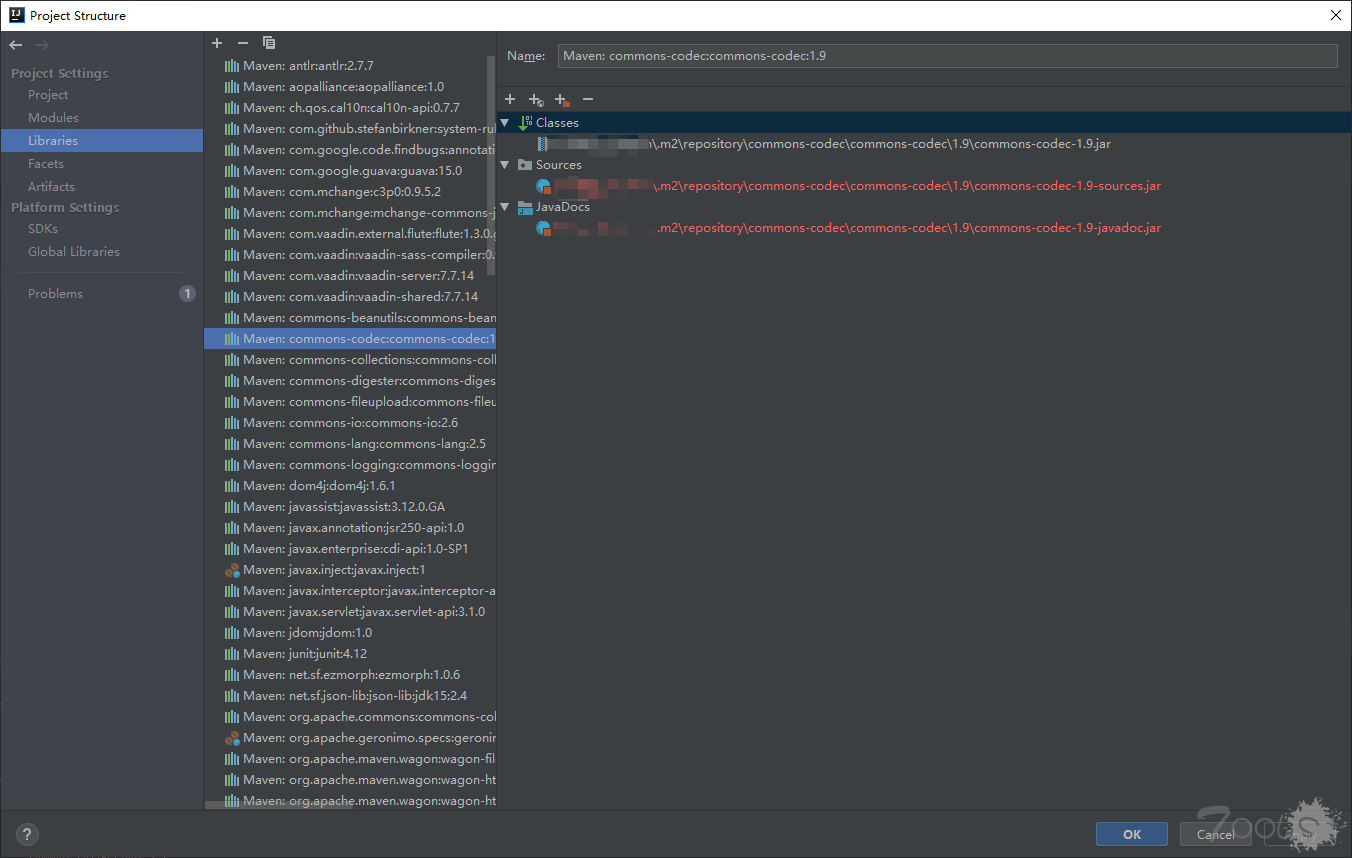Viewport: 1352px width, 858px height.
Task: Click the Classes download-arrow icon
Action: pos(524,123)
